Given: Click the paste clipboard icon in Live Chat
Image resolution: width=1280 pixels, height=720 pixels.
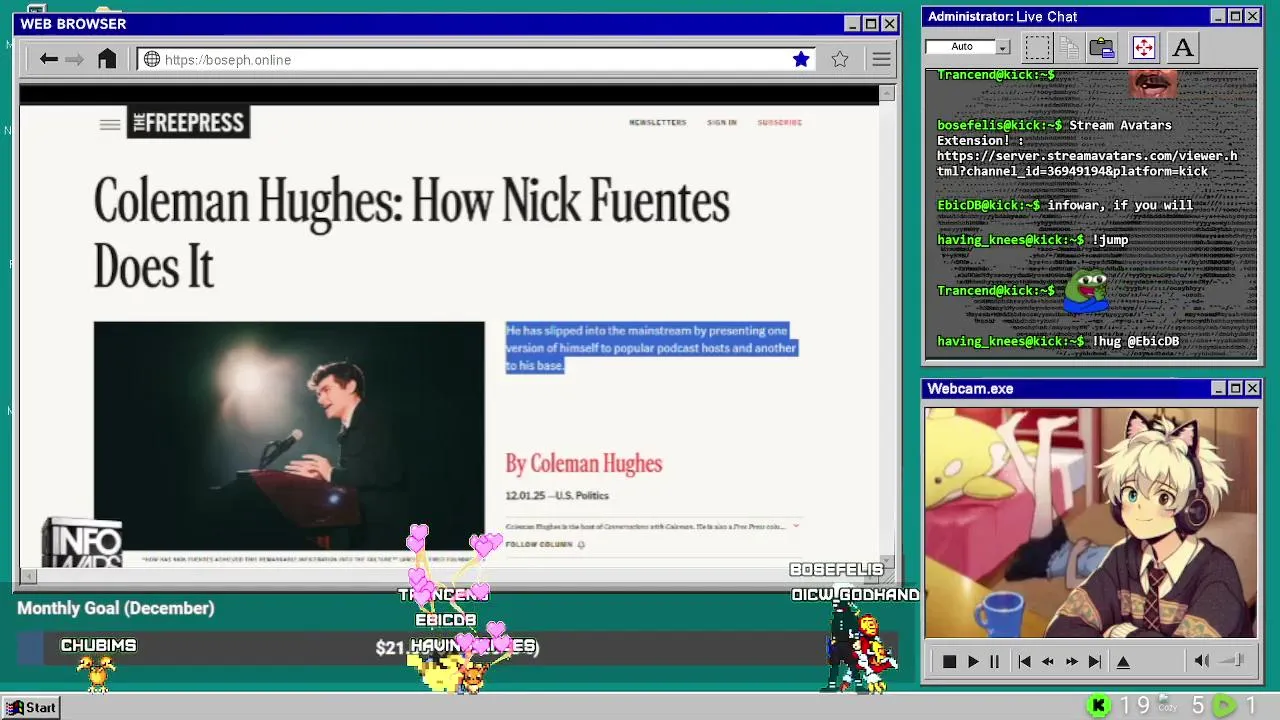Looking at the screenshot, I should [1102, 47].
